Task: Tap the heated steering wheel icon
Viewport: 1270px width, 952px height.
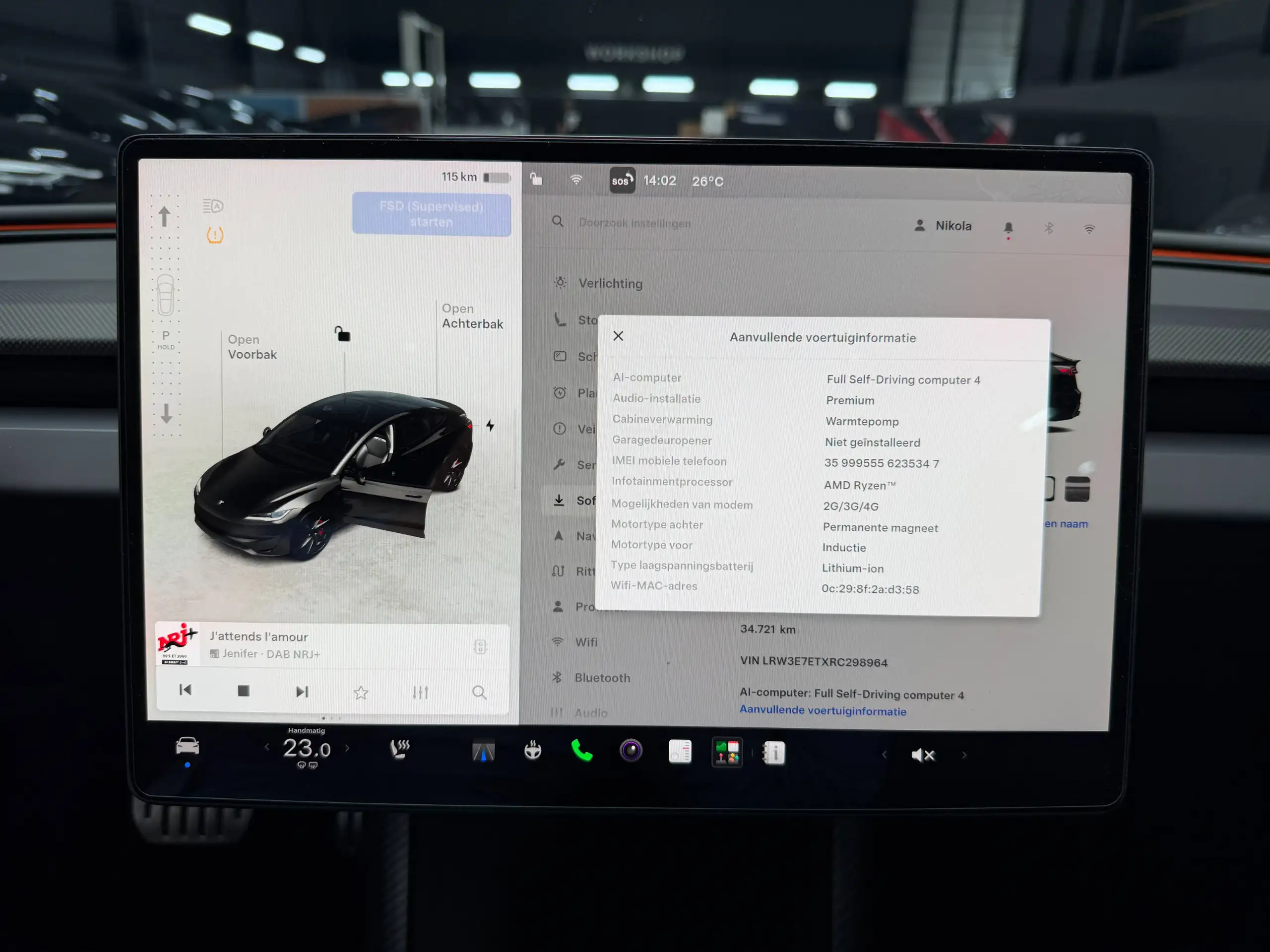Action: point(533,751)
